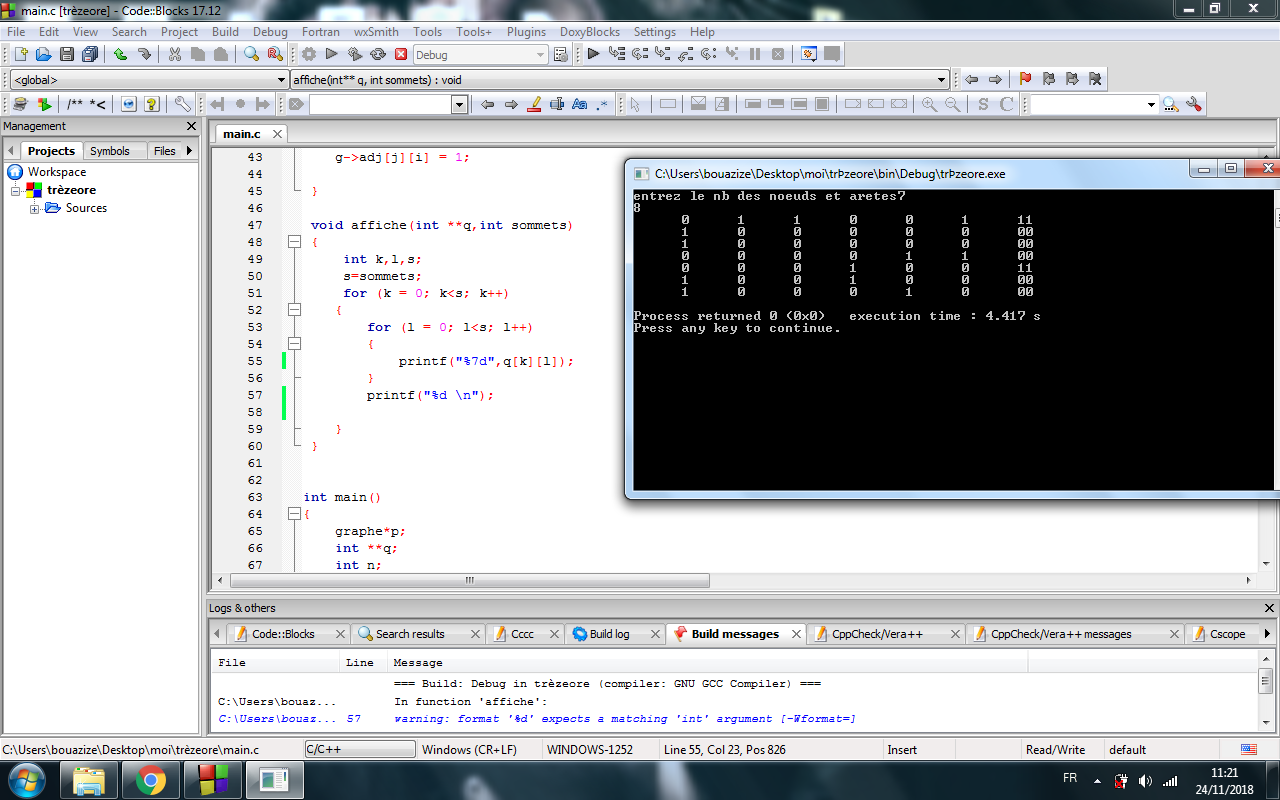Viewport: 1280px width, 800px height.
Task: Expand the Sources folder in project tree
Action: point(35,208)
